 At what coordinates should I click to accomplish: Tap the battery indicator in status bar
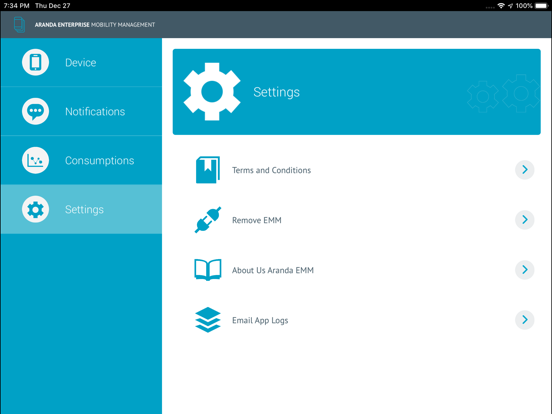[x=542, y=6]
